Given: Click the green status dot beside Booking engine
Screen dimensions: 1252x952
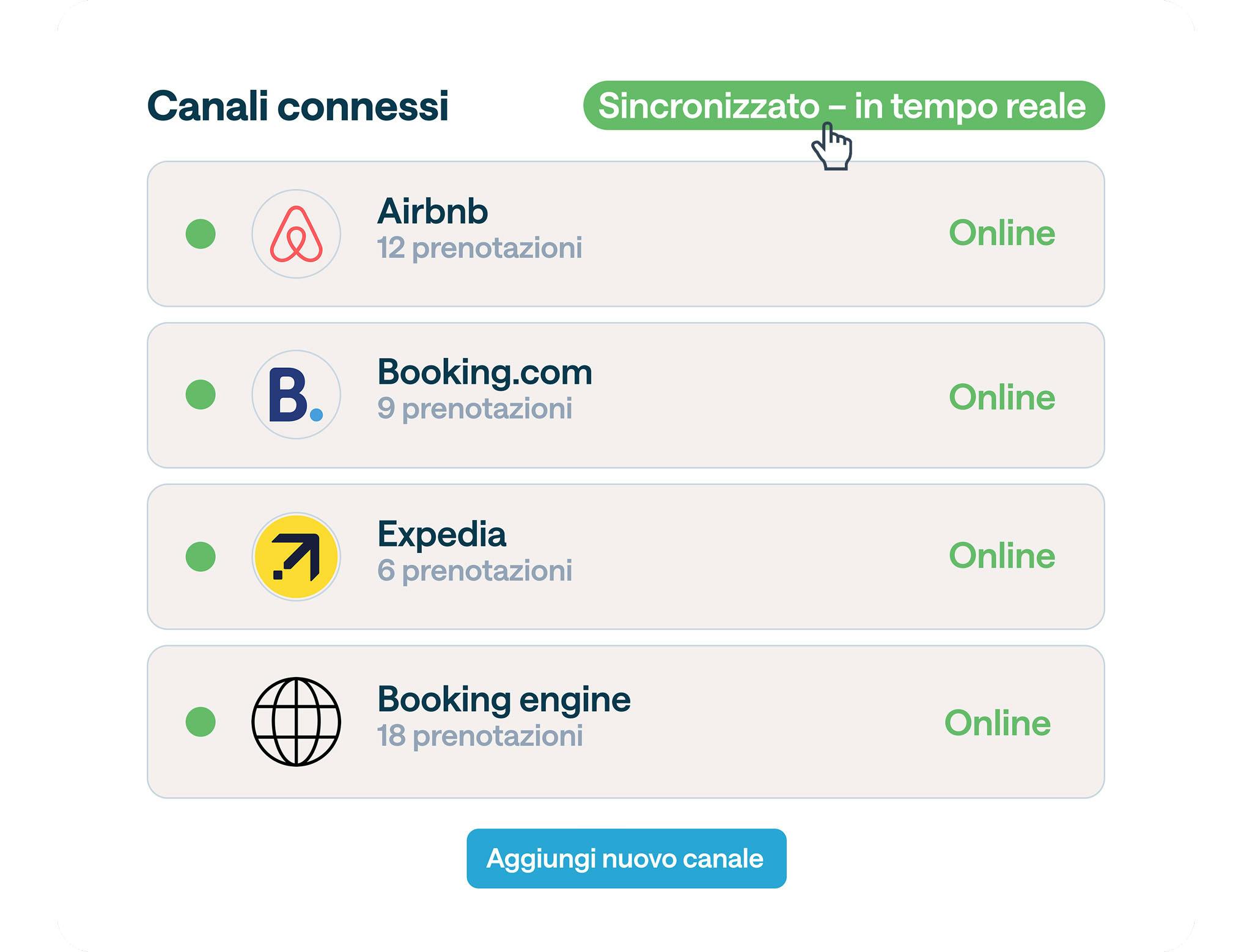Looking at the screenshot, I should (201, 721).
